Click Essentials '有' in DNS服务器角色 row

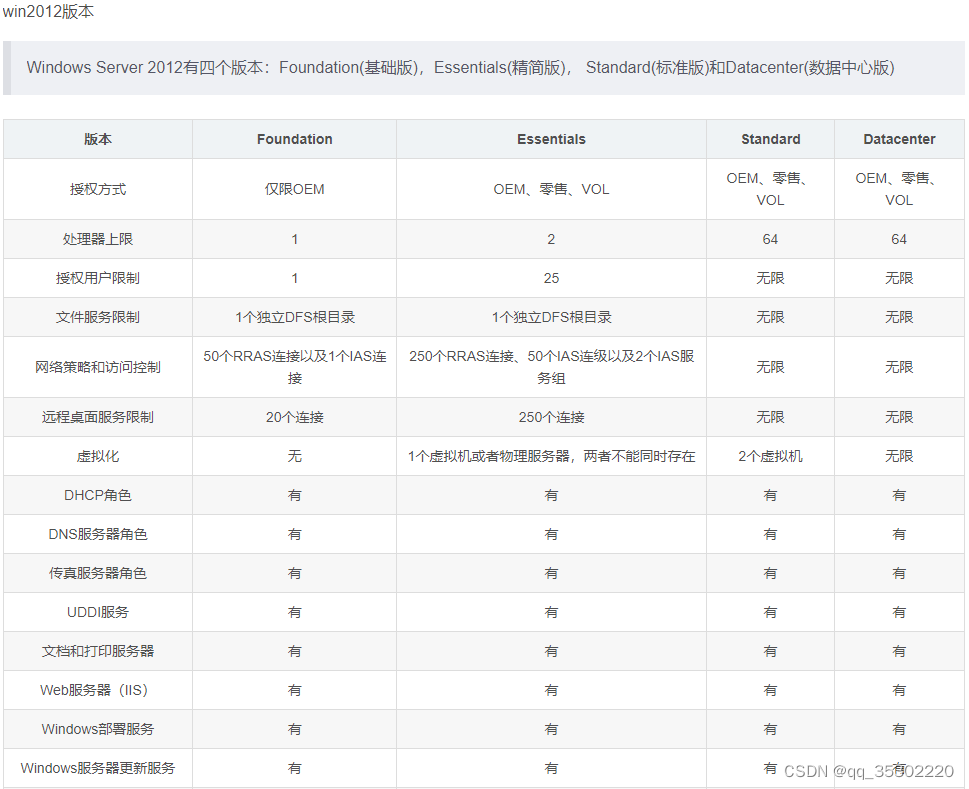point(551,534)
